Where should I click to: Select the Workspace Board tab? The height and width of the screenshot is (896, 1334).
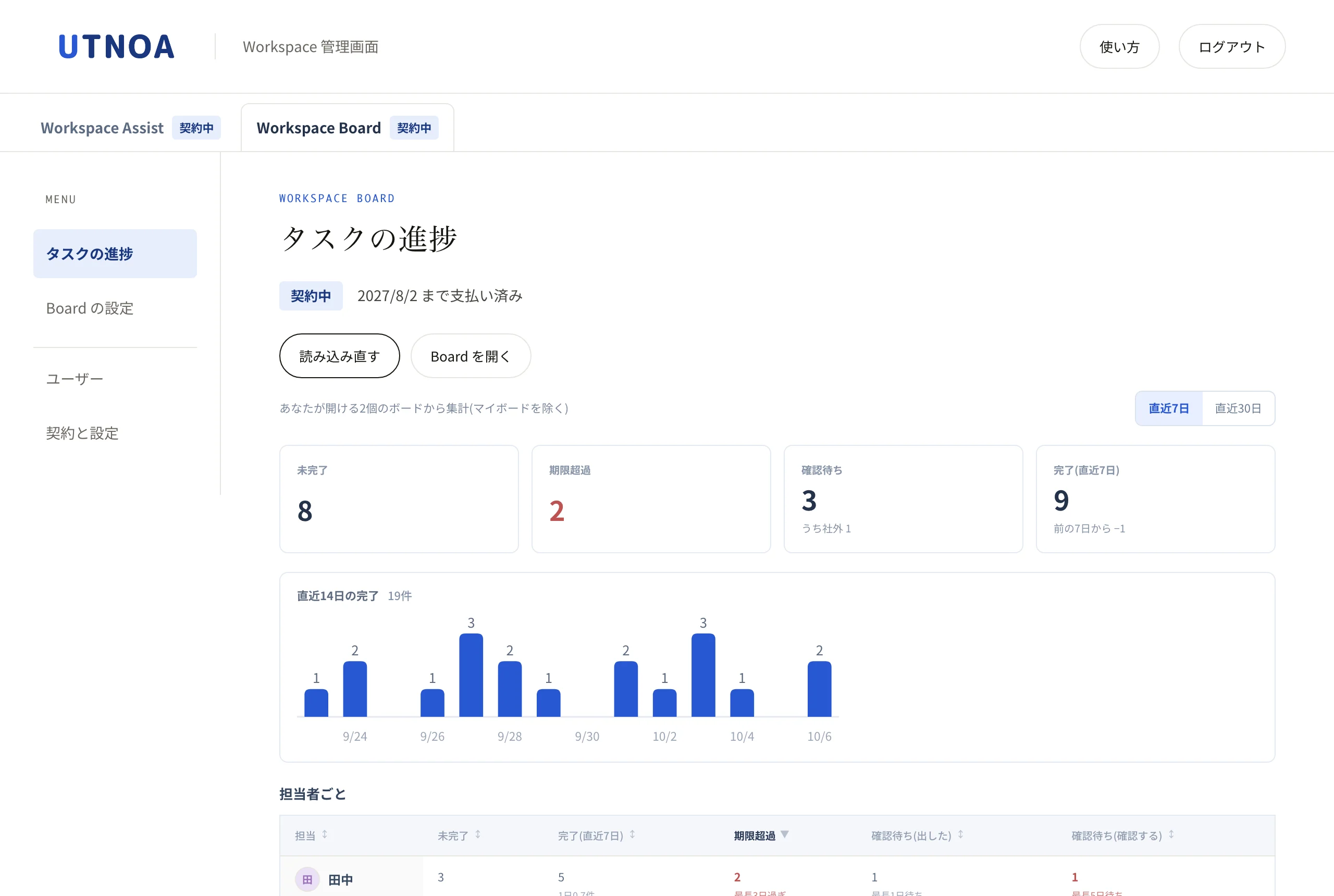pyautogui.click(x=348, y=128)
